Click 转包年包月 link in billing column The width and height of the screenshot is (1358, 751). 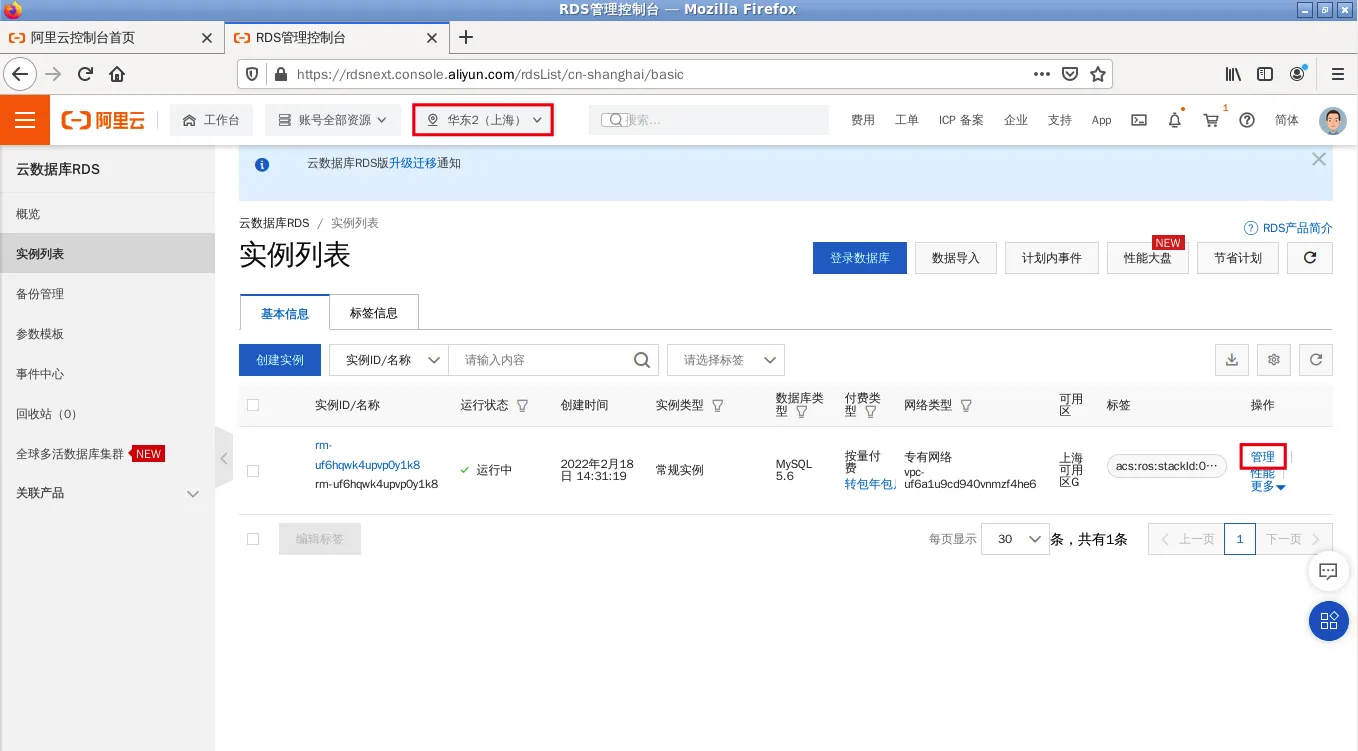click(870, 485)
